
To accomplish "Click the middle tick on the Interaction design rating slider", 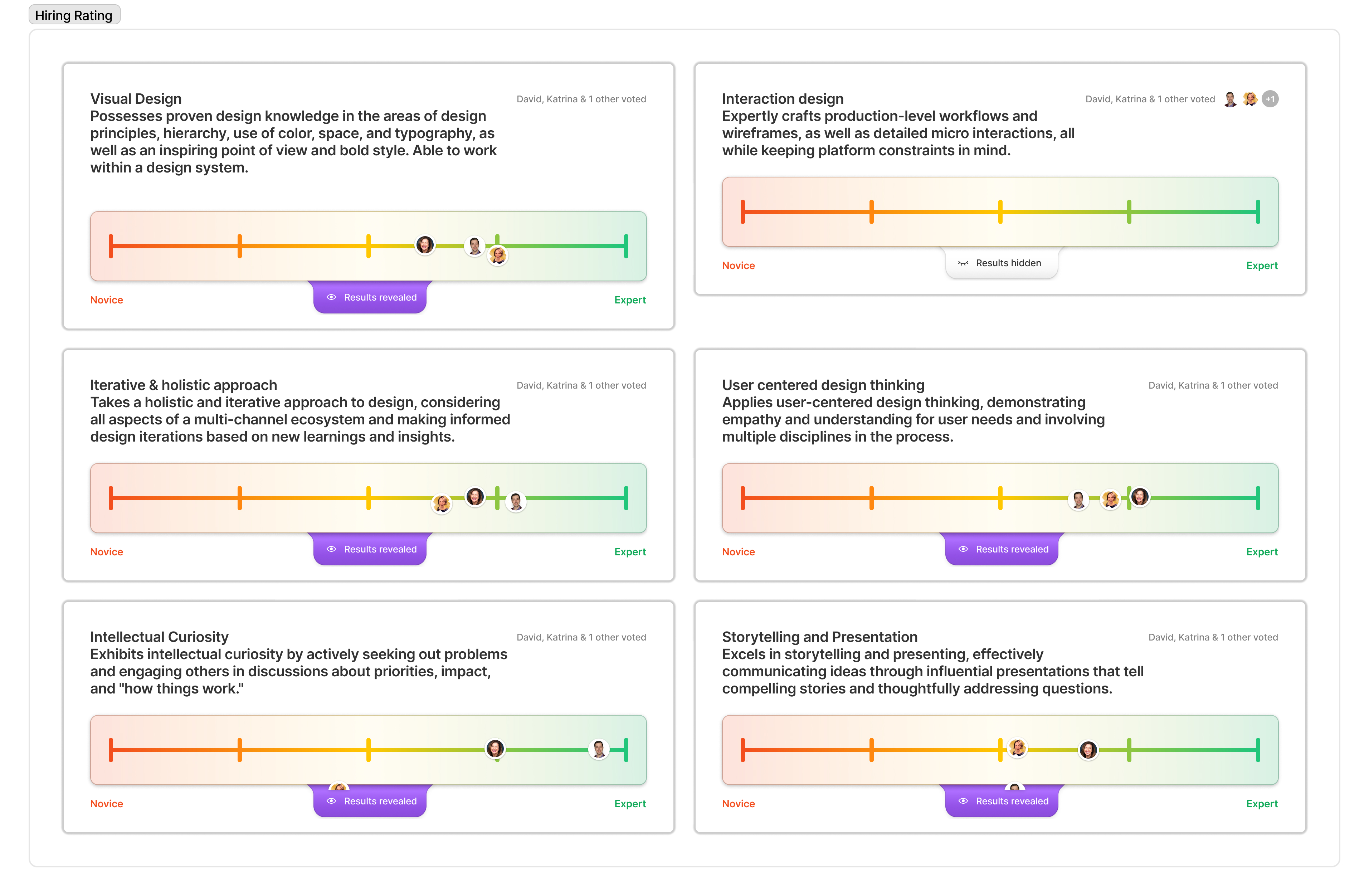I will pos(1000,211).
